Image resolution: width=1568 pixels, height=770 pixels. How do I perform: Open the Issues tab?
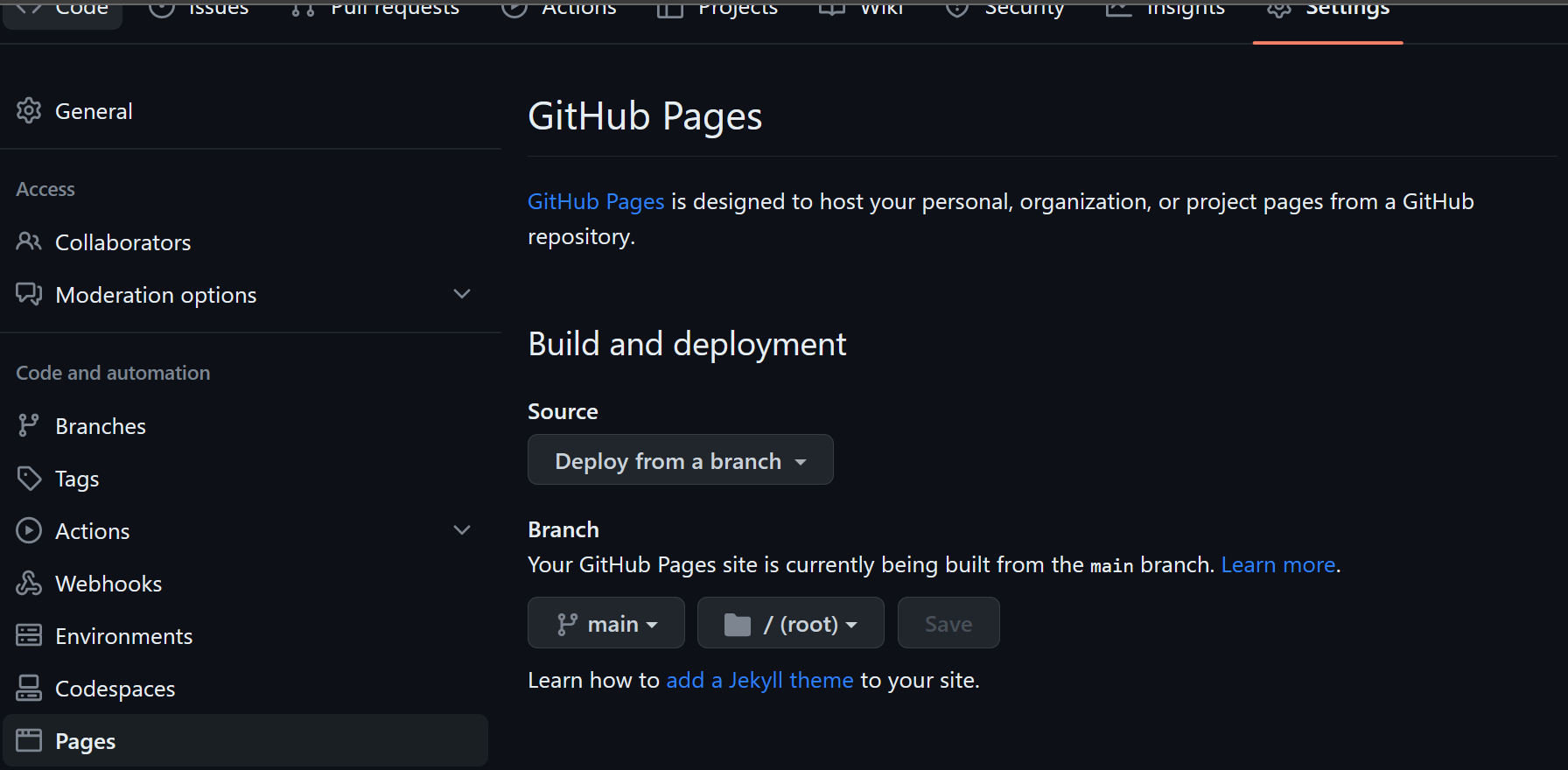click(199, 10)
